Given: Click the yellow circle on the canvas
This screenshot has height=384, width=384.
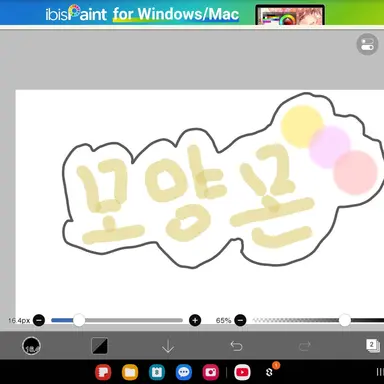Looking at the screenshot, I should coord(302,127).
